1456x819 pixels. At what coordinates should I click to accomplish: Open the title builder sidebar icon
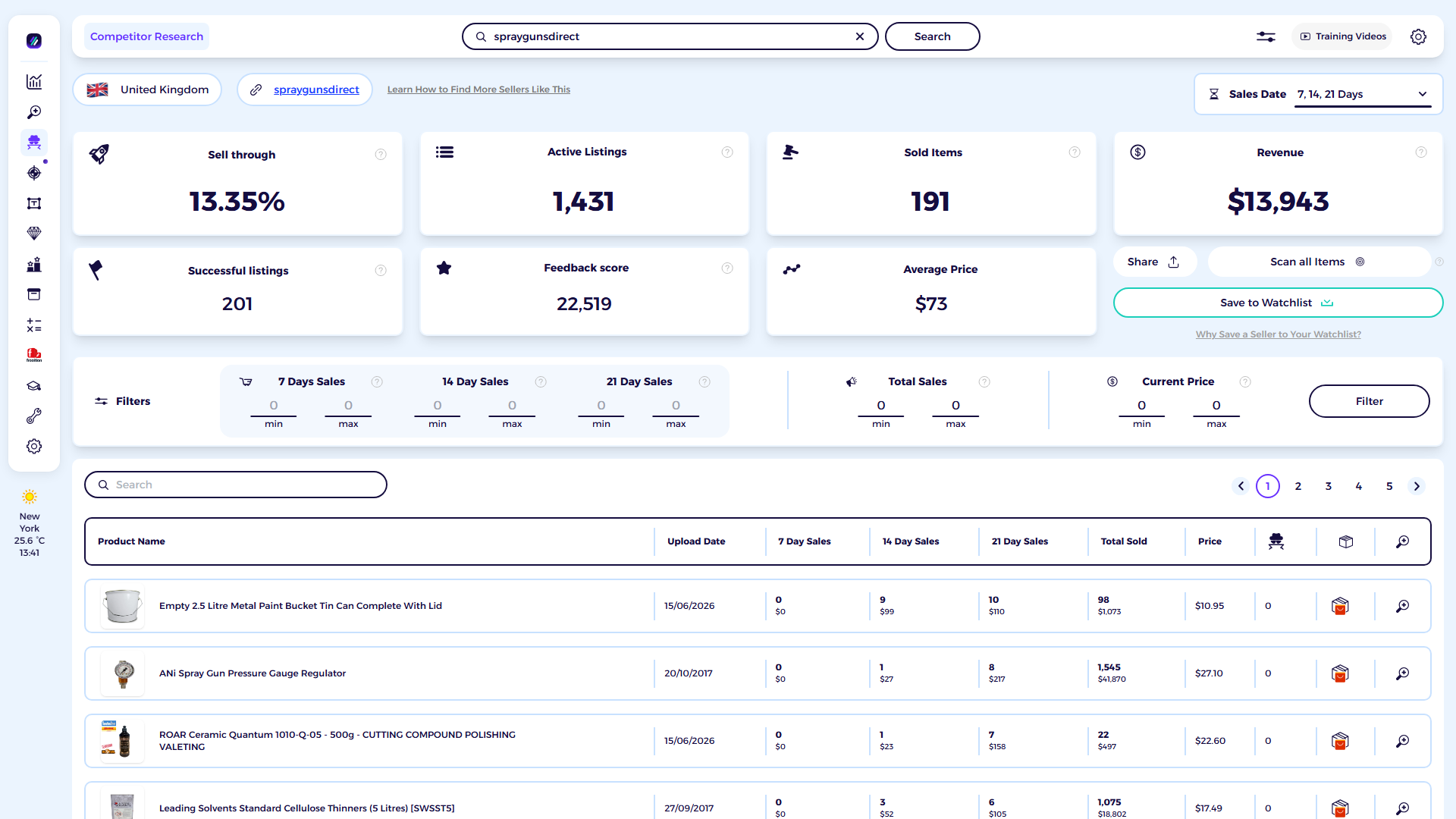[34, 203]
